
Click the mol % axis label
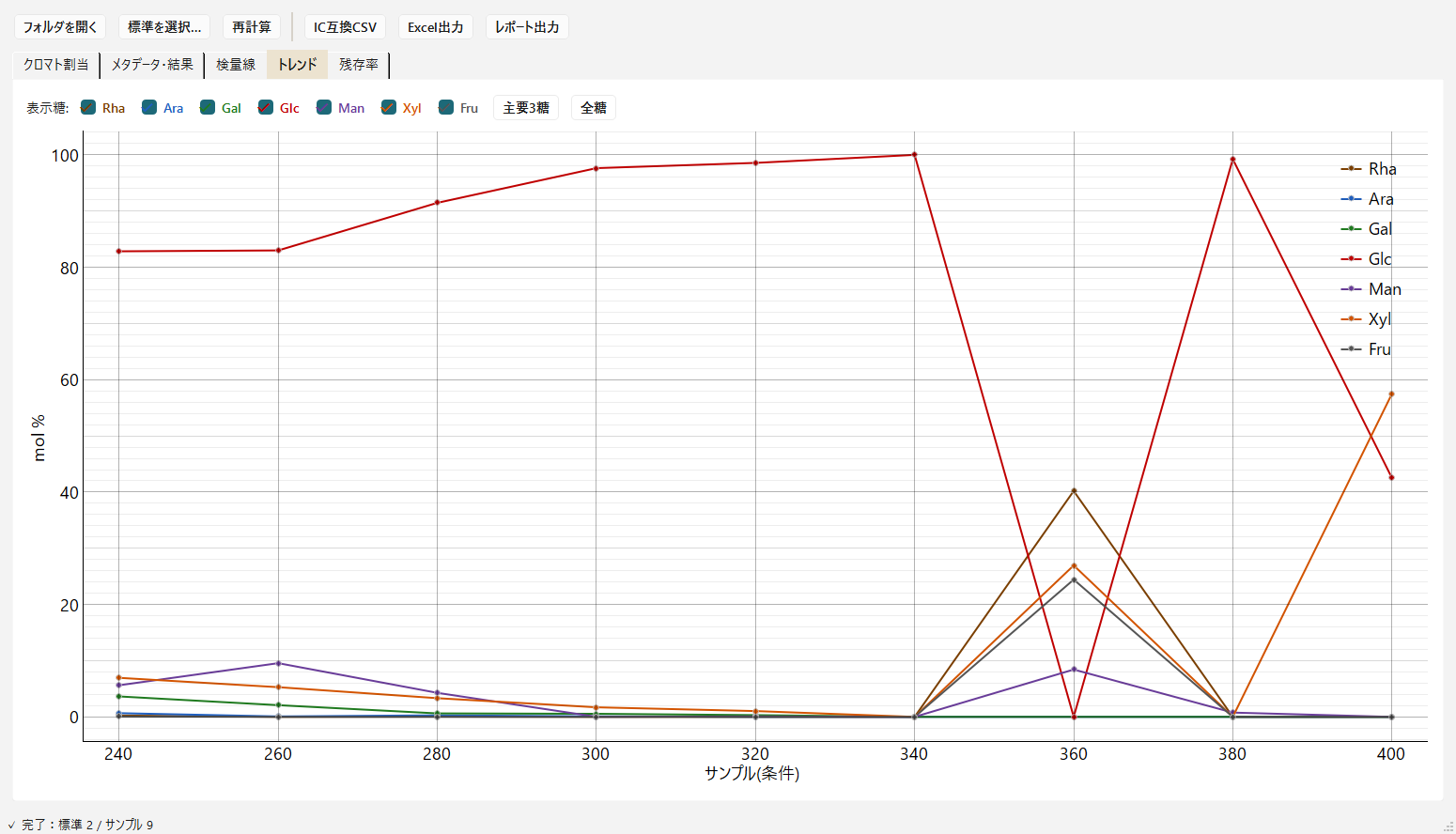(x=39, y=438)
